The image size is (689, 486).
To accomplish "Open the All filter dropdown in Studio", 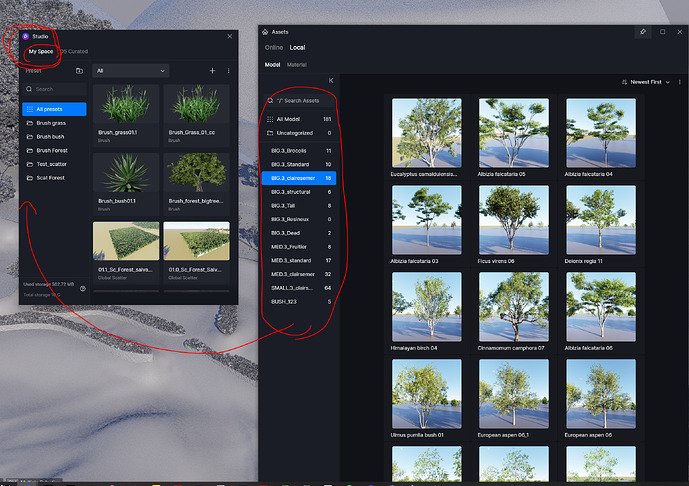I will (x=130, y=71).
